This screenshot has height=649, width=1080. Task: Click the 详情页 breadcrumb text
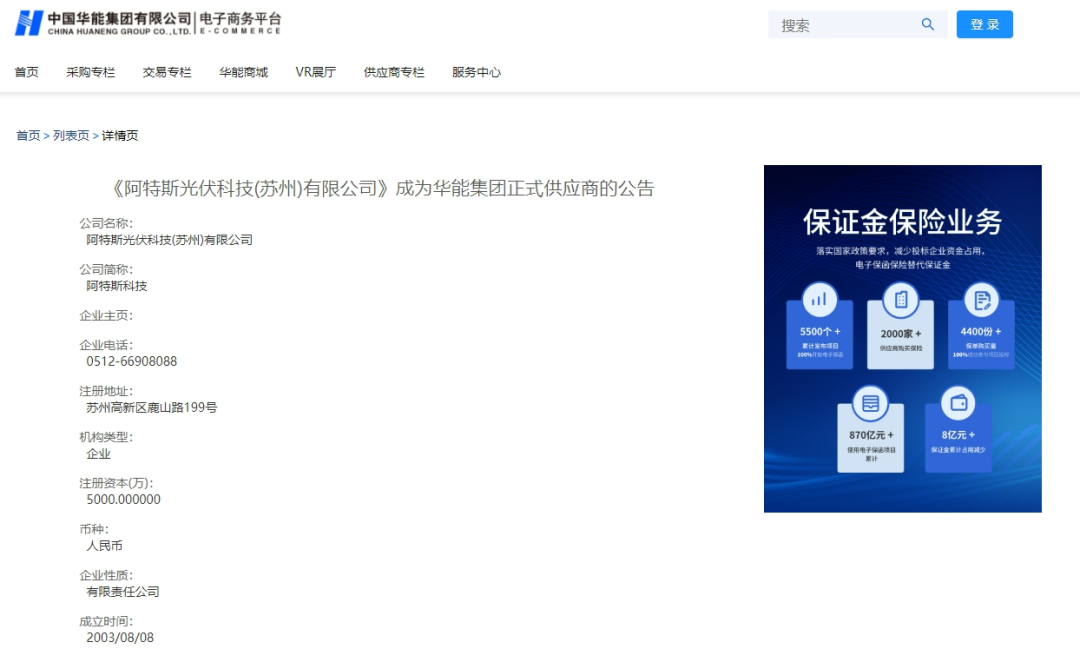pyautogui.click(x=120, y=136)
